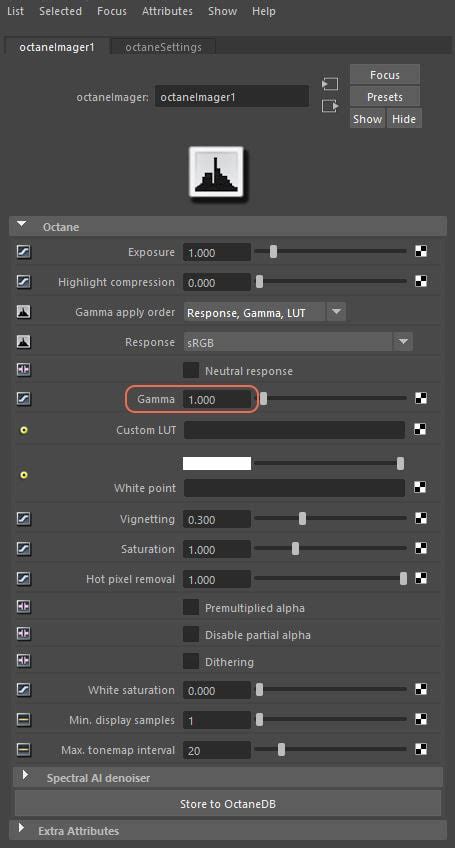Click the icon left of Max. tonemap interval
Viewport: 455px width, 848px height.
[x=24, y=750]
